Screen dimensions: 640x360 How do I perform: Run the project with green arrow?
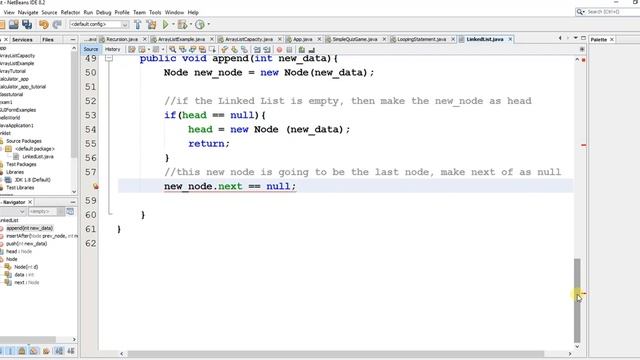pos(165,24)
